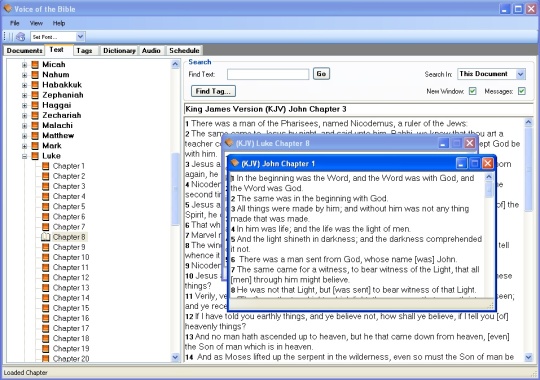Close the Luke Chapter 8 window
Viewport: 540px width, 380px height.
[470, 143]
